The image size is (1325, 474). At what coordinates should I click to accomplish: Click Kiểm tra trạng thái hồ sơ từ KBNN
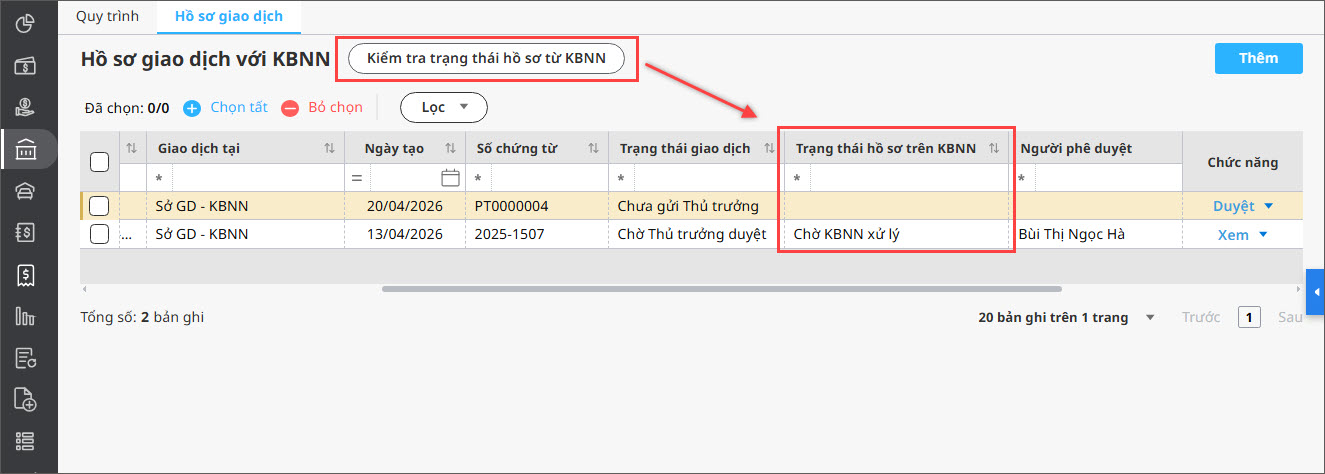click(487, 59)
